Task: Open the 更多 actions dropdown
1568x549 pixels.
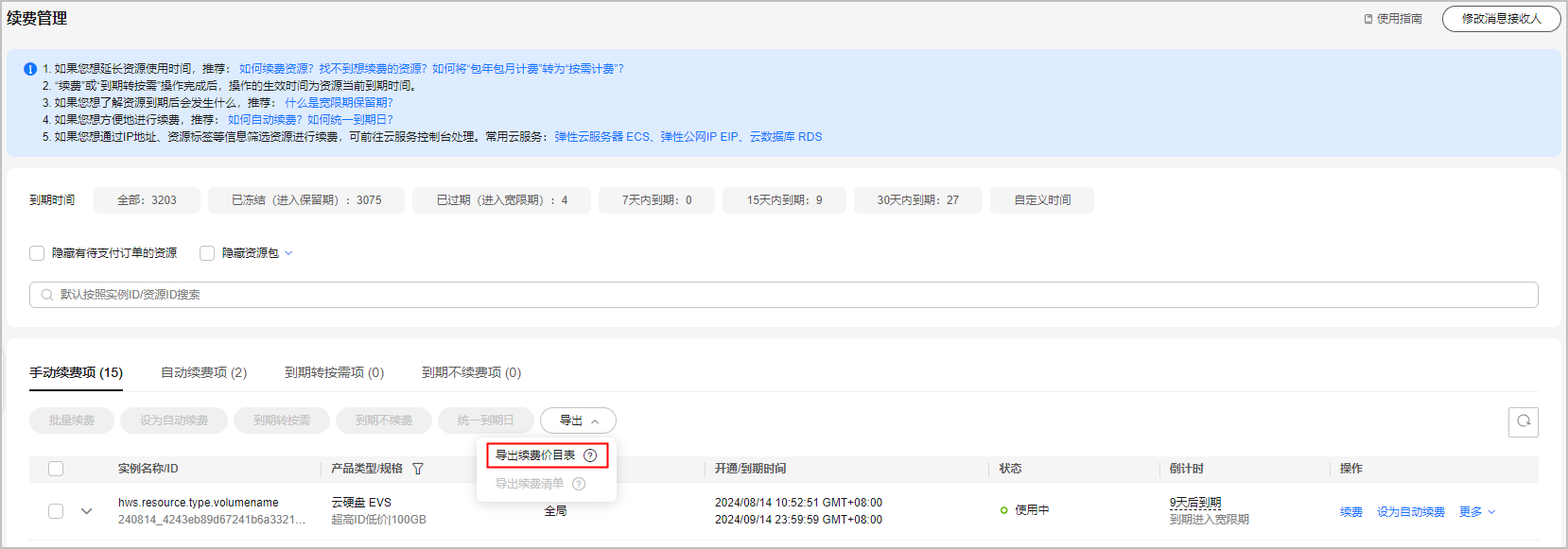Action: (x=1476, y=512)
